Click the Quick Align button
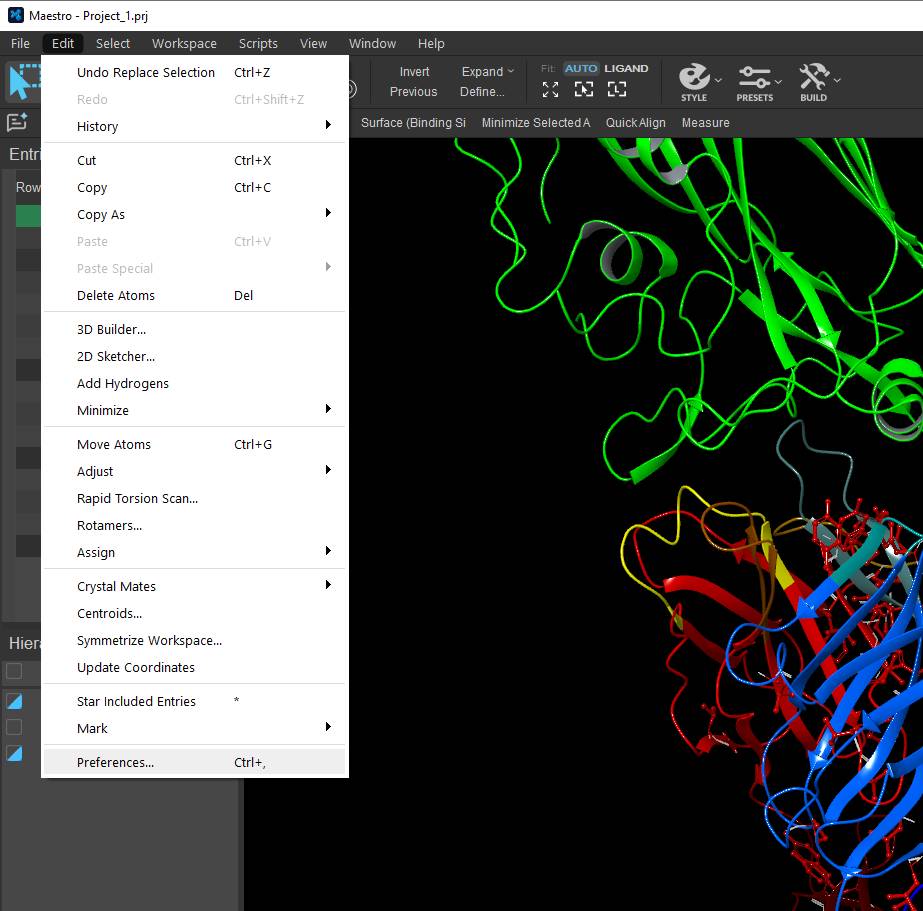The width and height of the screenshot is (923, 911). 635,122
